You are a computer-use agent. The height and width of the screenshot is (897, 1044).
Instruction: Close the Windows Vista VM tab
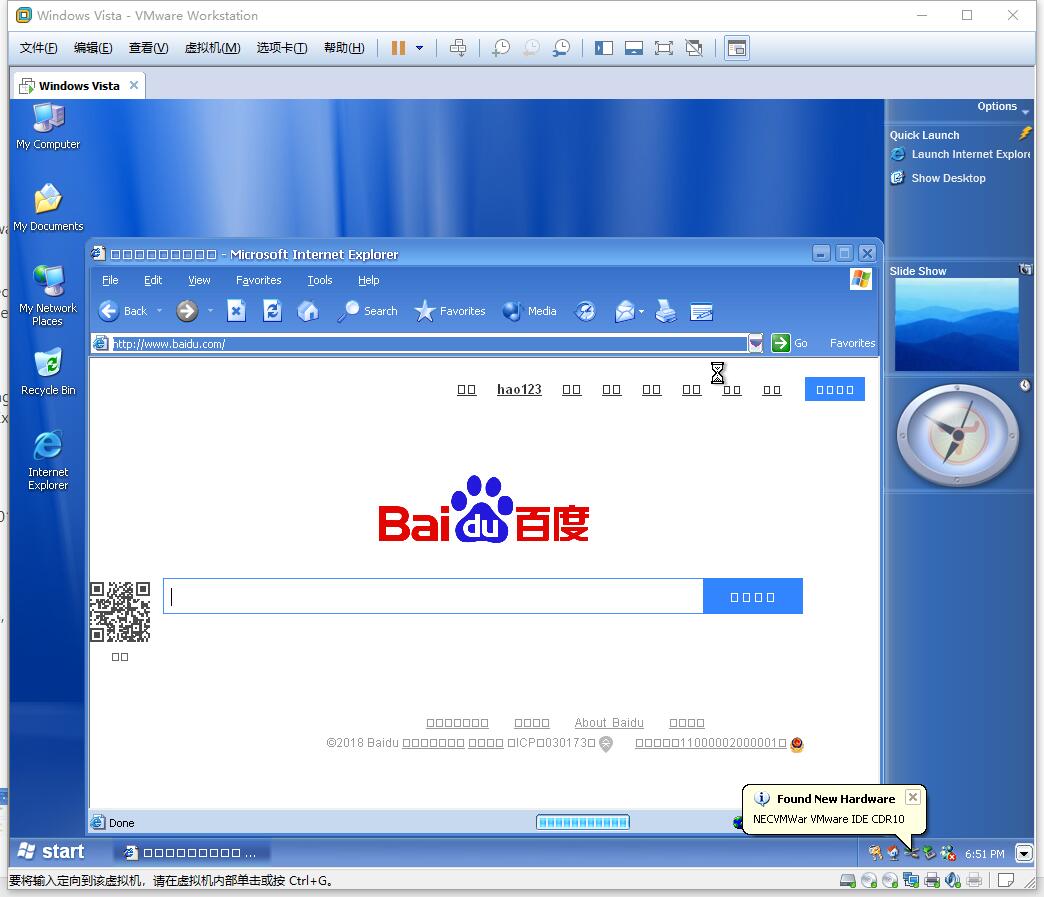(x=134, y=85)
